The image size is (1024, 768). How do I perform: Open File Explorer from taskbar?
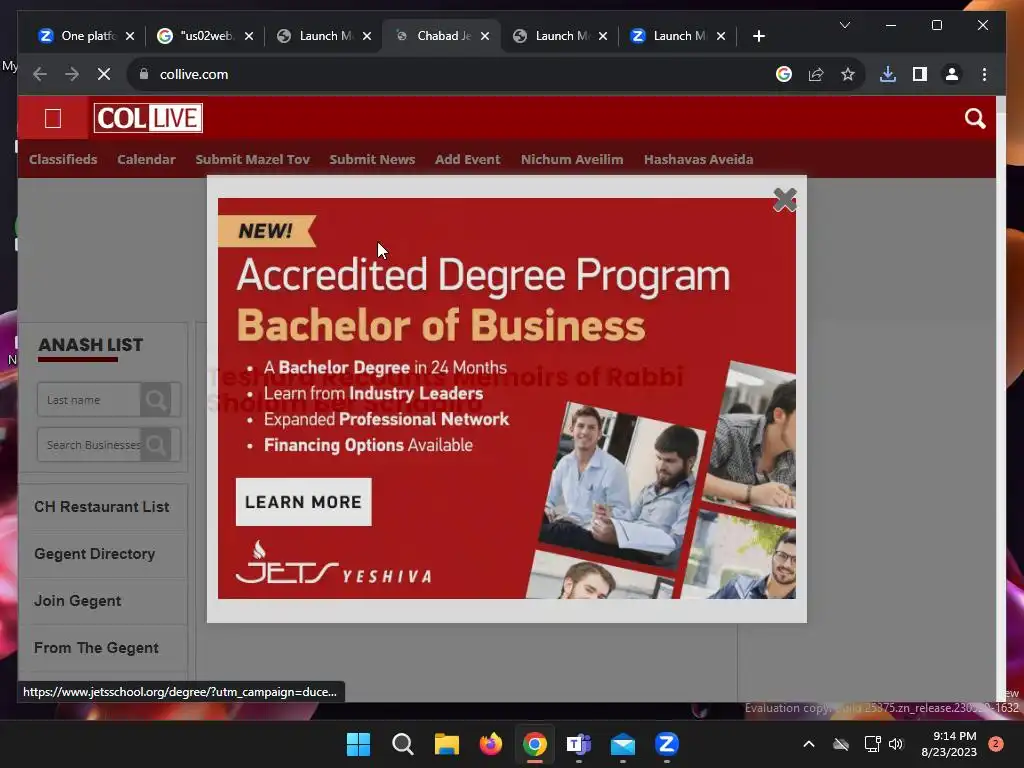tap(447, 744)
